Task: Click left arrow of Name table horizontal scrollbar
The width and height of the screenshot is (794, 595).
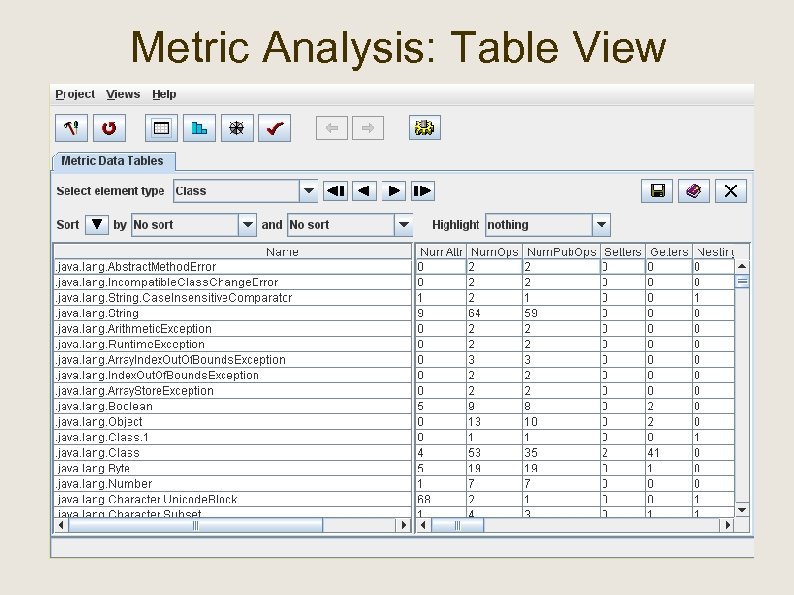Action: (x=61, y=526)
